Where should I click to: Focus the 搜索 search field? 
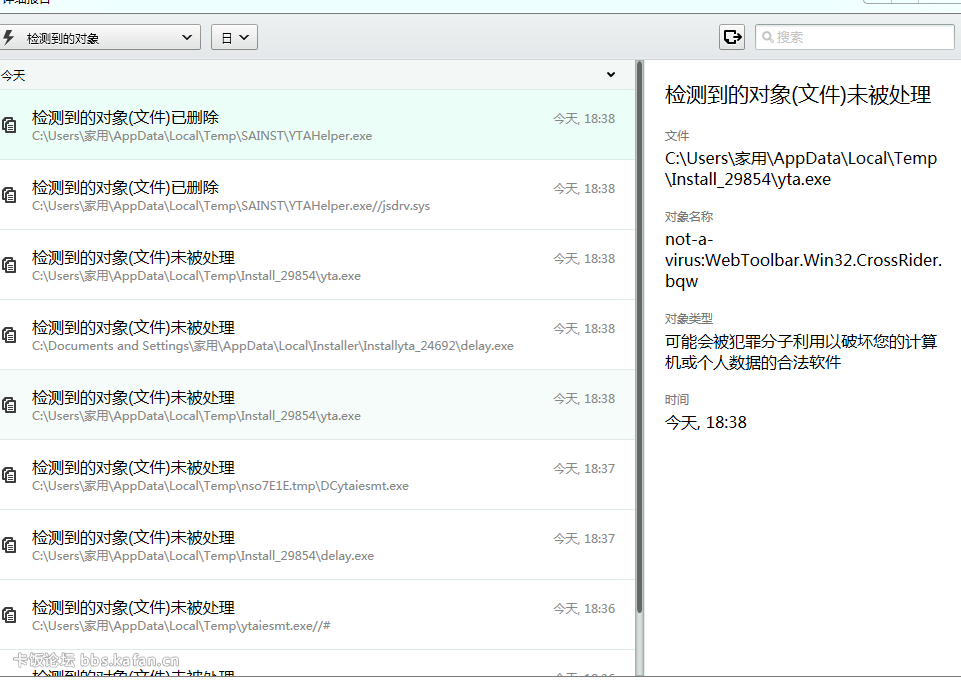pos(854,37)
